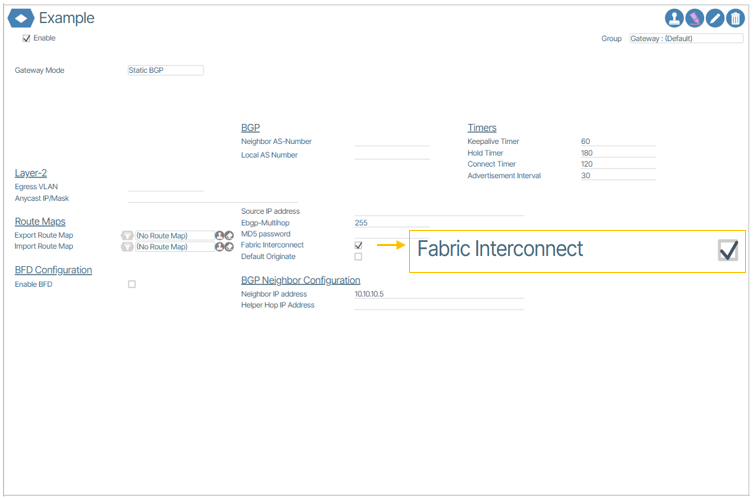
Task: Click the highlighter icon in the header
Action: click(695, 18)
